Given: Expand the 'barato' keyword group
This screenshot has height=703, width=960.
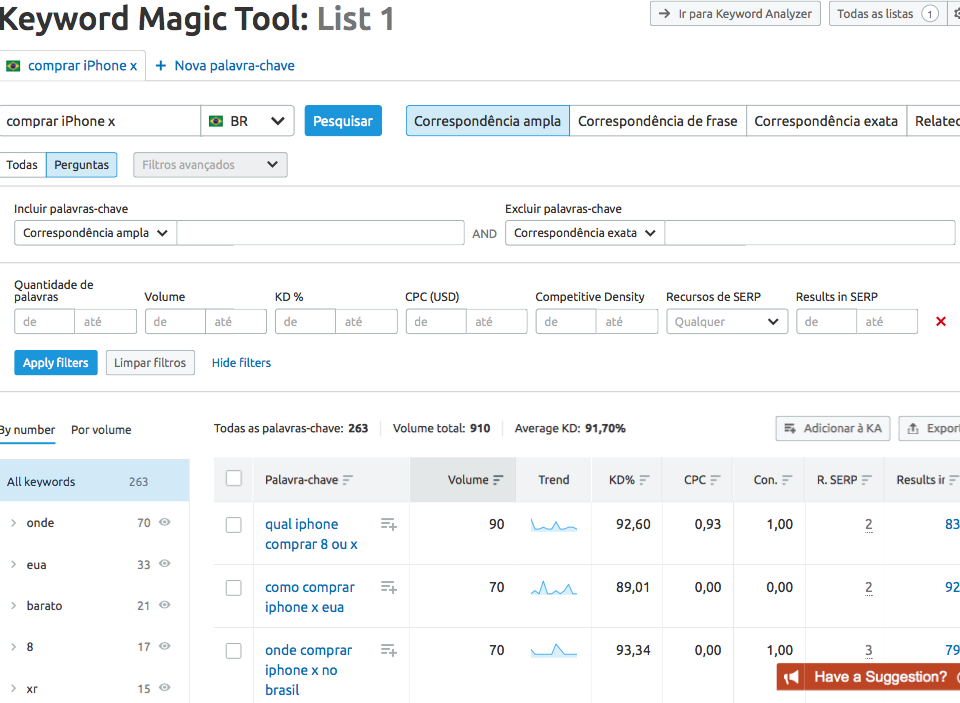Looking at the screenshot, I should [x=13, y=606].
